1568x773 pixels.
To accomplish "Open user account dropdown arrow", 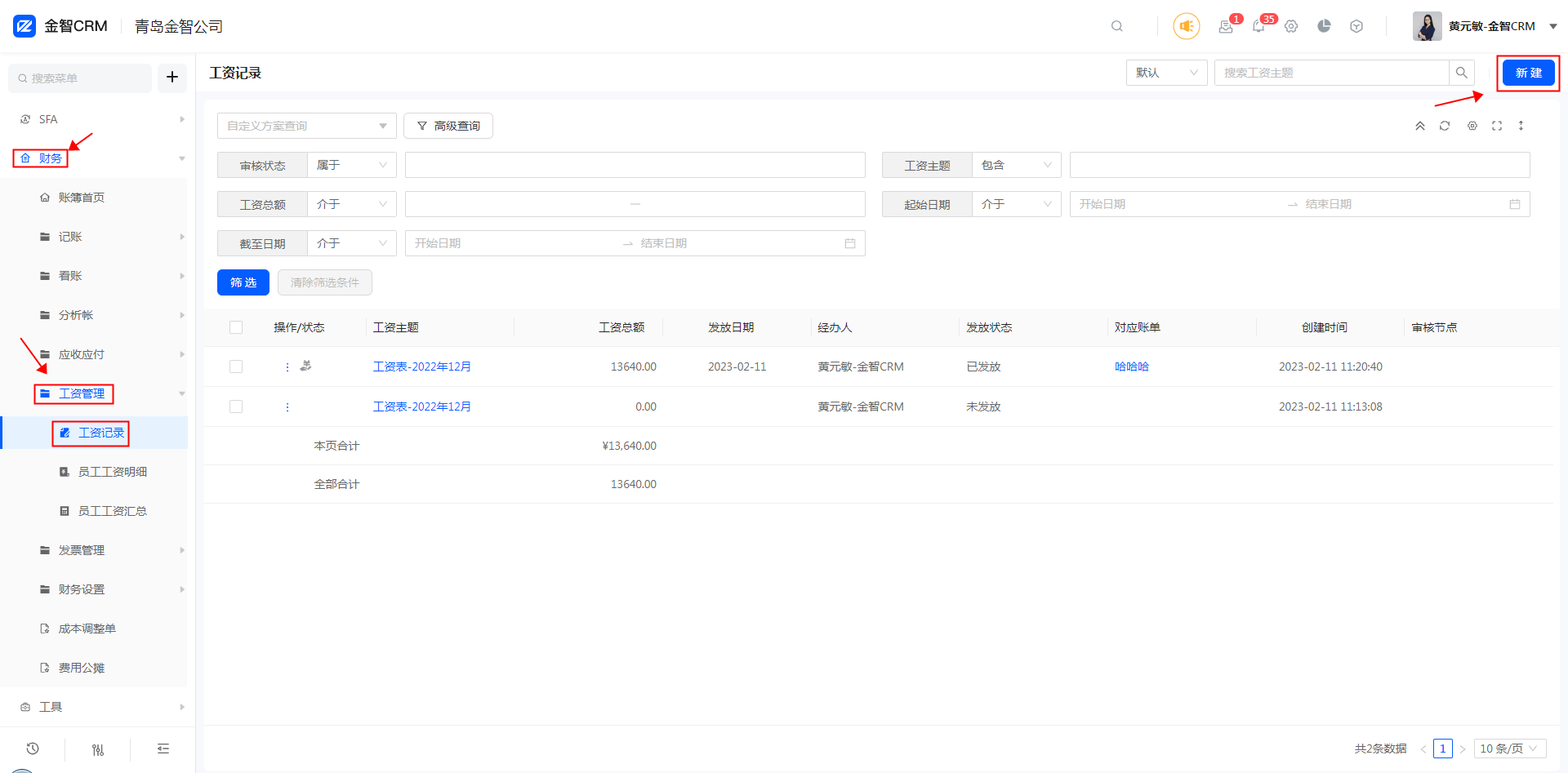I will pyautogui.click(x=1553, y=26).
